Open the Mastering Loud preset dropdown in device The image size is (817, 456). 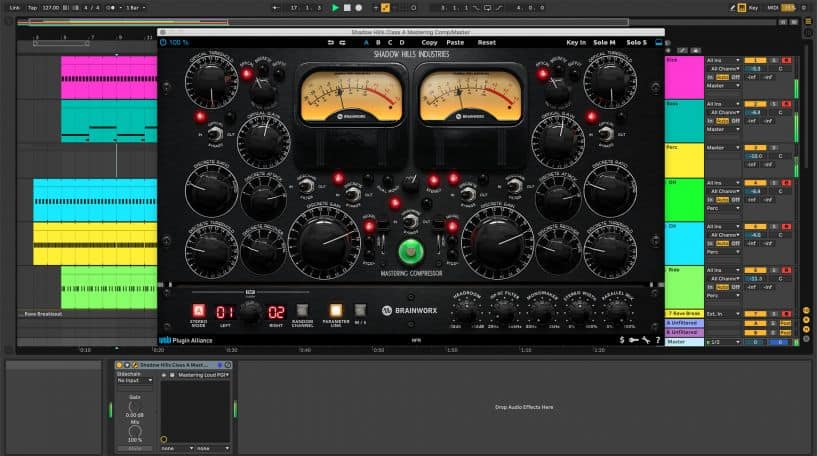click(203, 375)
